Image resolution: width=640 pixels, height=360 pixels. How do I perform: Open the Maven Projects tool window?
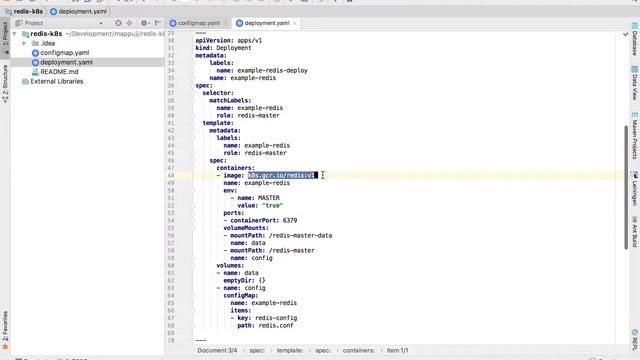click(635, 136)
